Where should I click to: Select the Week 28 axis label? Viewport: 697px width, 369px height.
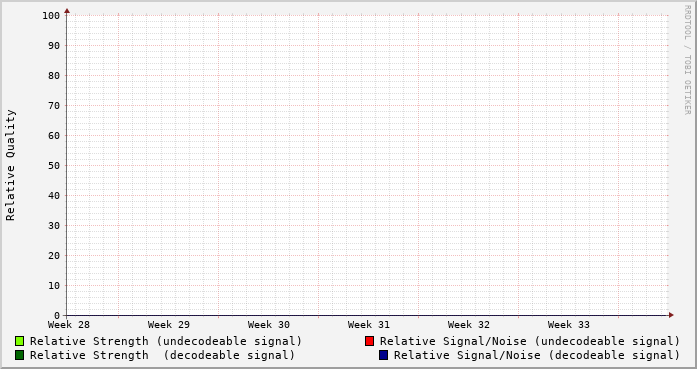[x=69, y=325]
